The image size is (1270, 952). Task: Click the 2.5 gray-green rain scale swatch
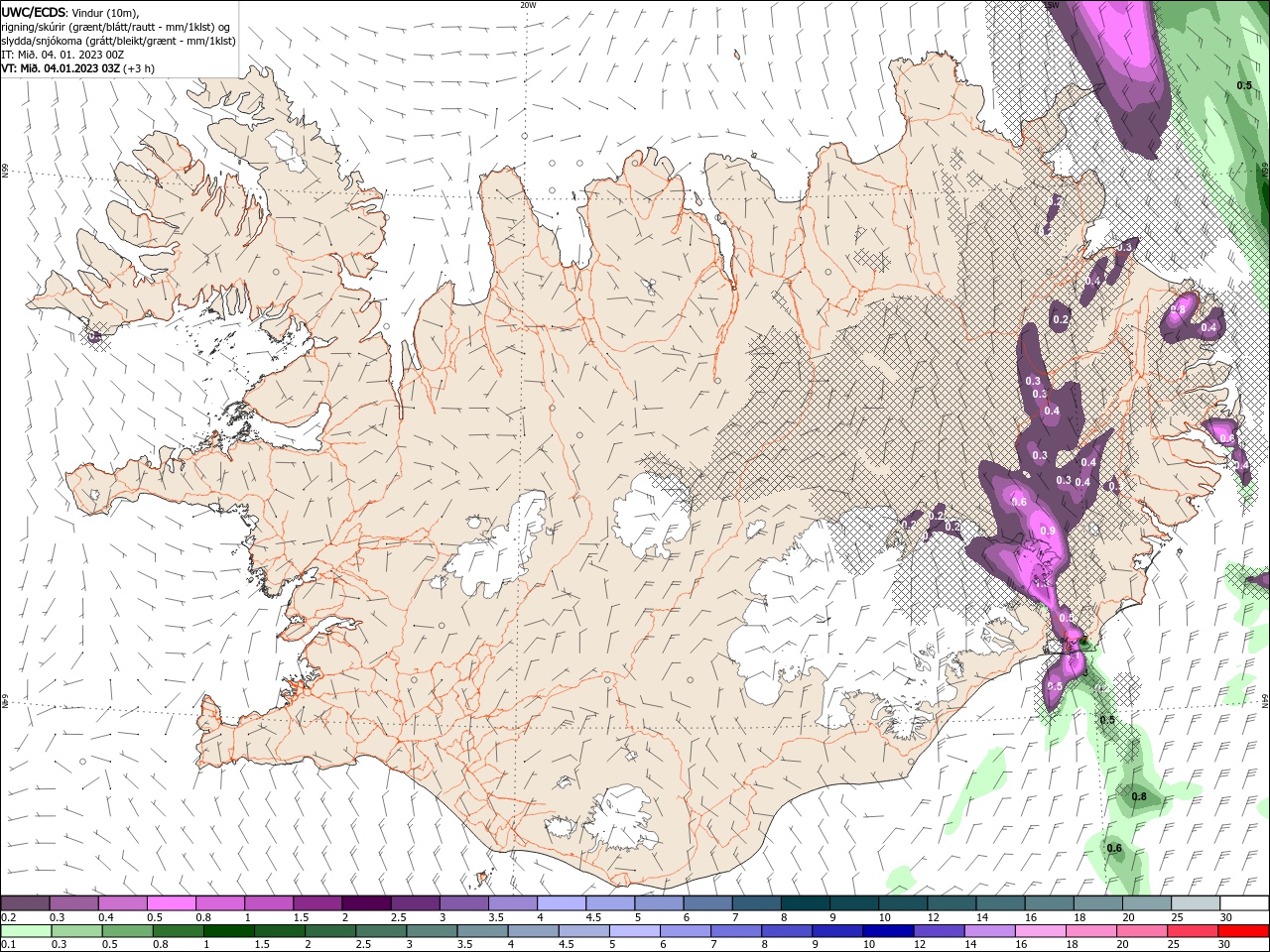pos(382,931)
